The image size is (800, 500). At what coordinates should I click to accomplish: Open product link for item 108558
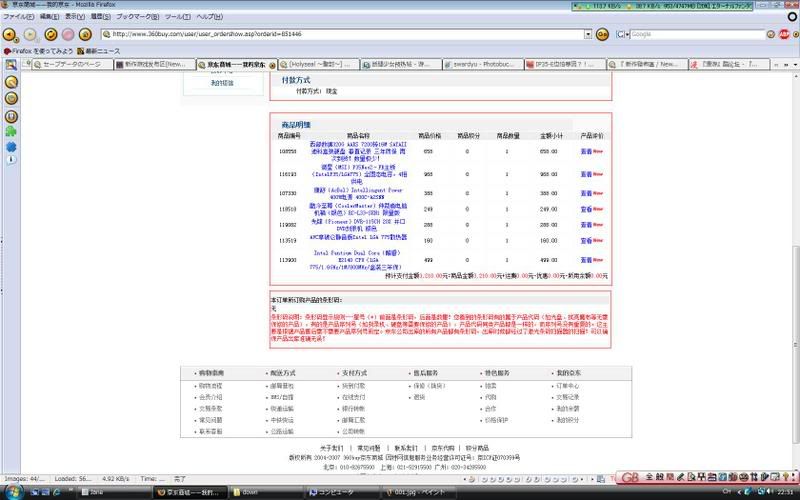358,152
